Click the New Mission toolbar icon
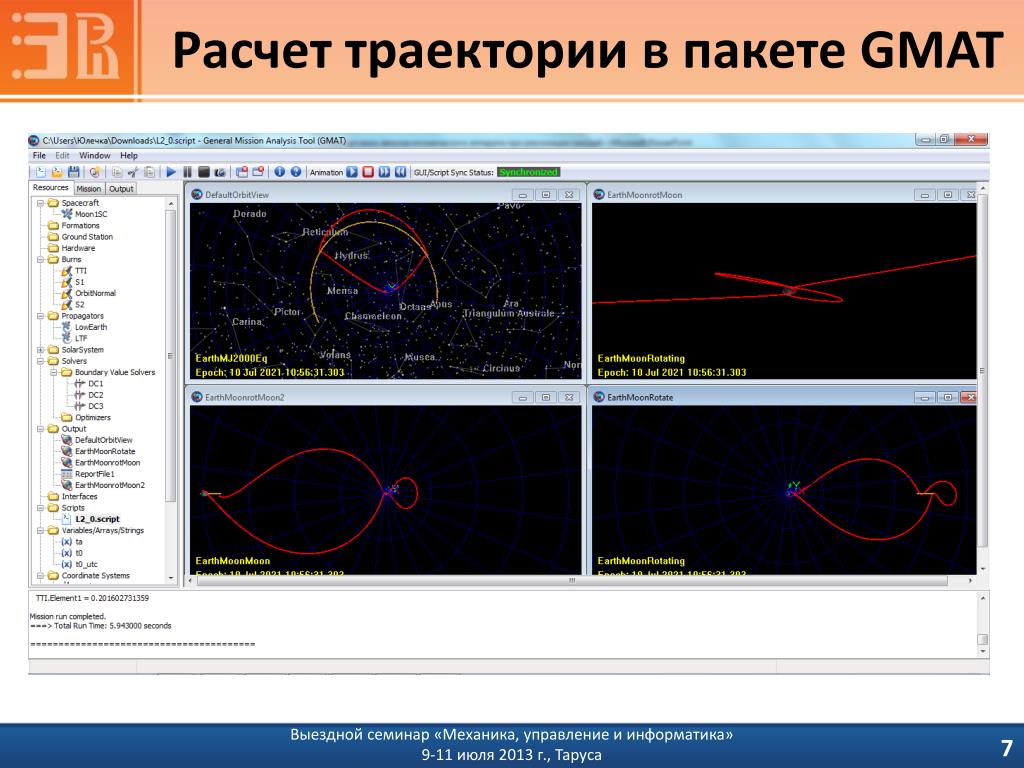 point(95,172)
